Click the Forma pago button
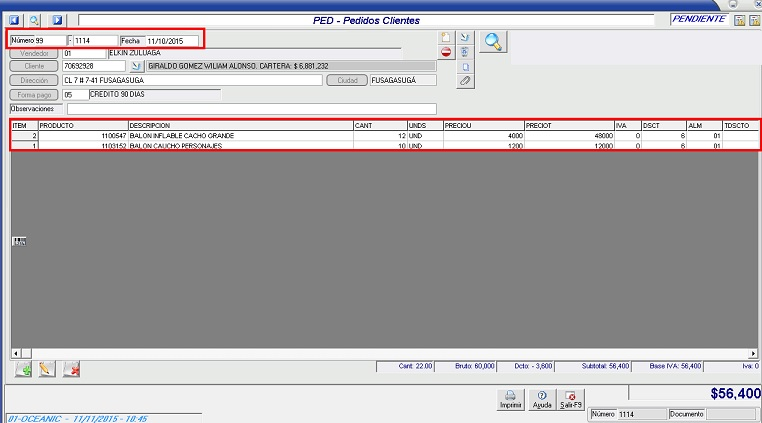 click(x=34, y=94)
